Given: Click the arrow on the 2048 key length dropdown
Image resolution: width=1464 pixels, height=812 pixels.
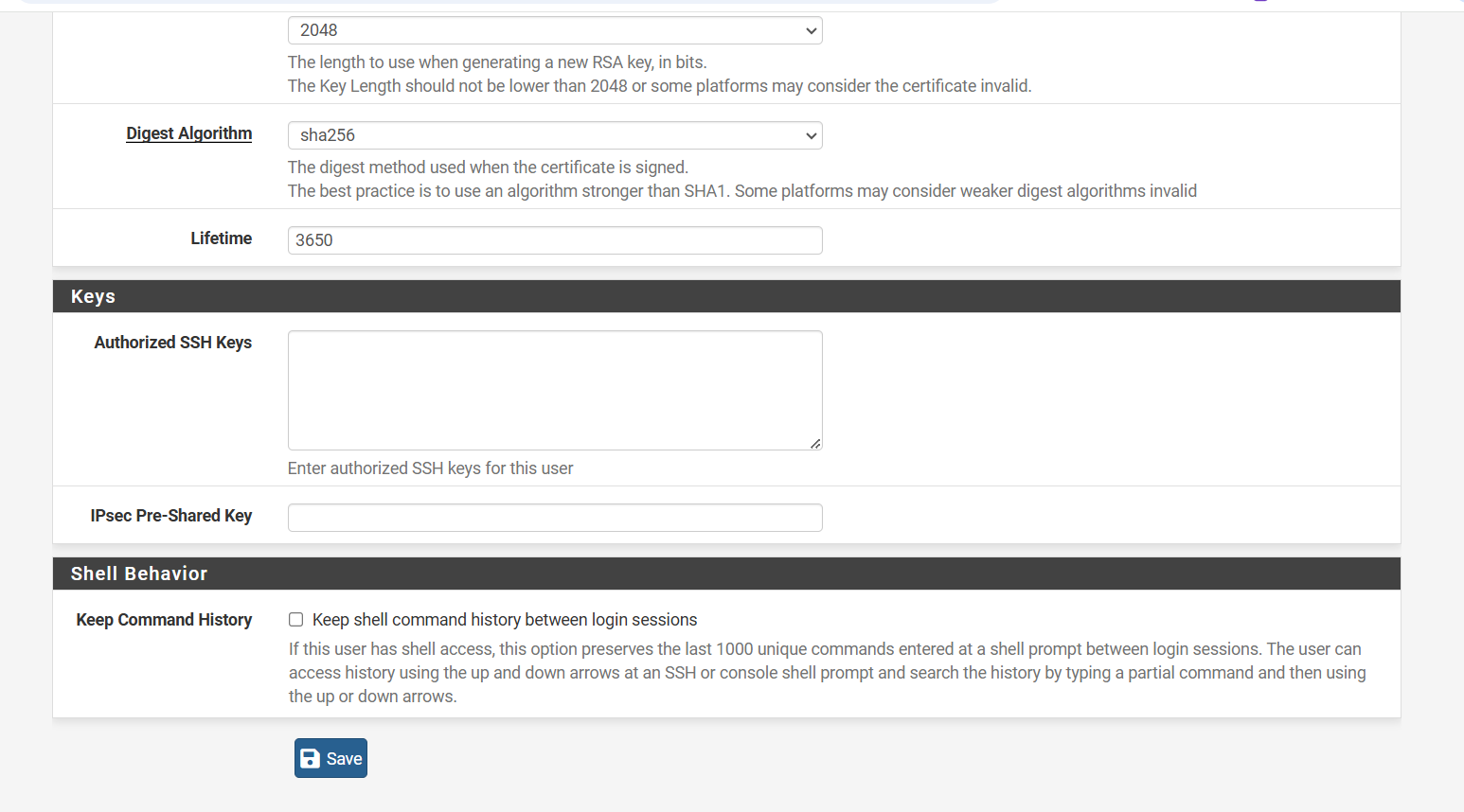Looking at the screenshot, I should (x=811, y=30).
